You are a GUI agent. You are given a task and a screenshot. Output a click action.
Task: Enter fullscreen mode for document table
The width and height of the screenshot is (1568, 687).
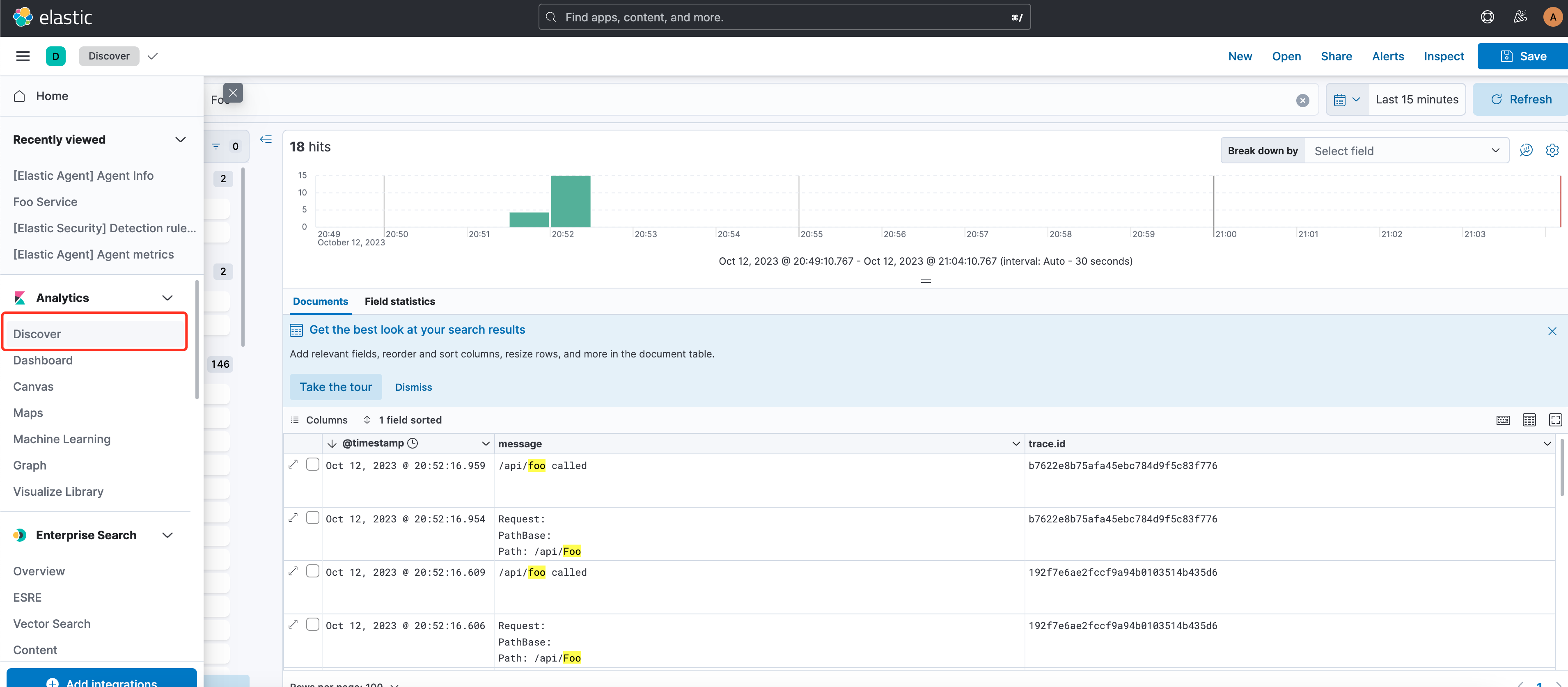click(1555, 420)
